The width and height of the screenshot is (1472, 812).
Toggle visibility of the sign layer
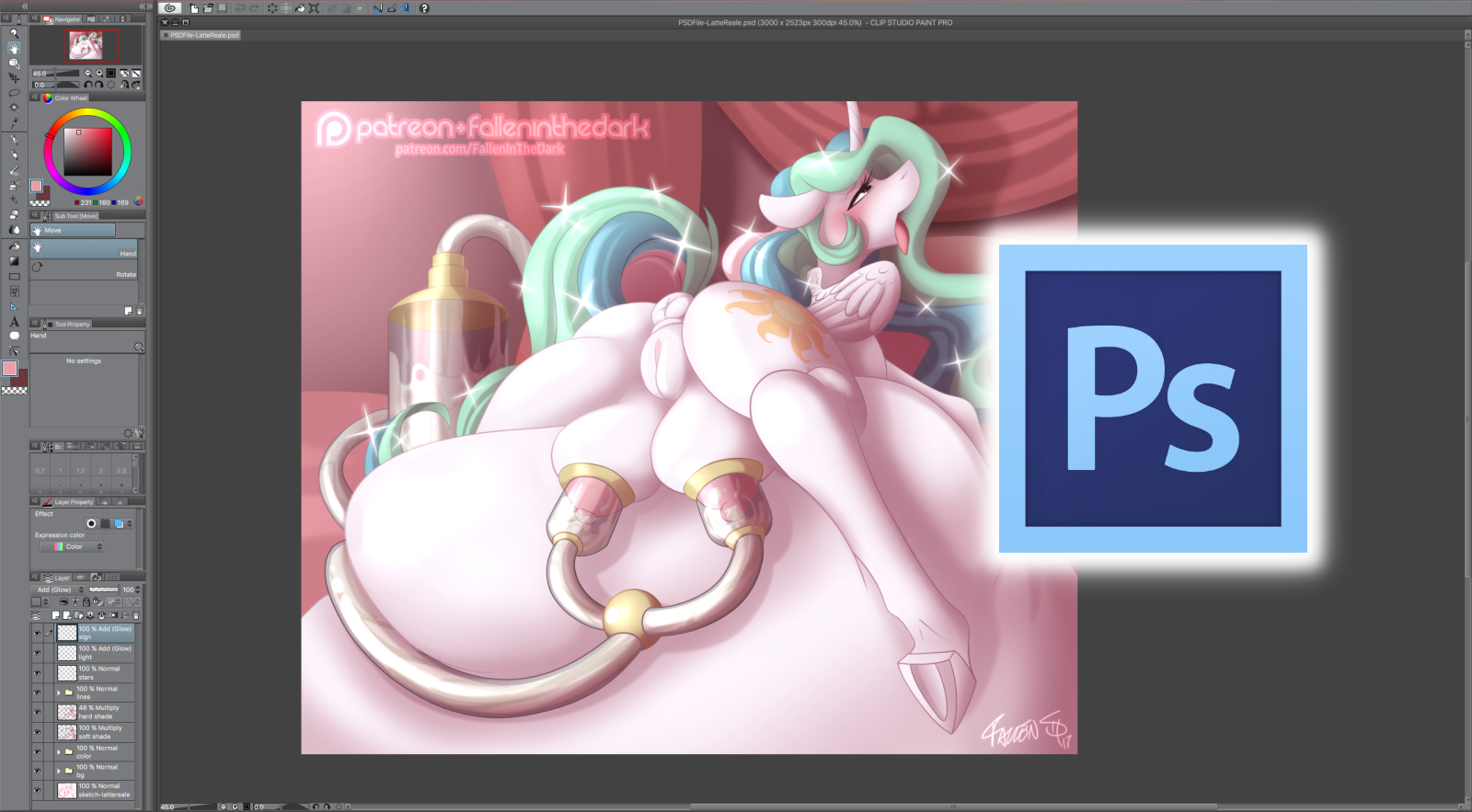pos(37,633)
